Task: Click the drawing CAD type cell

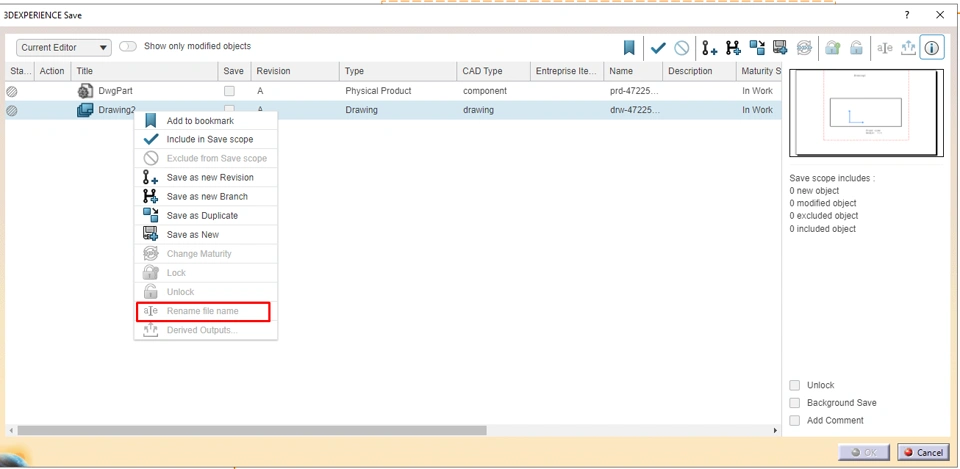Action: tap(479, 110)
